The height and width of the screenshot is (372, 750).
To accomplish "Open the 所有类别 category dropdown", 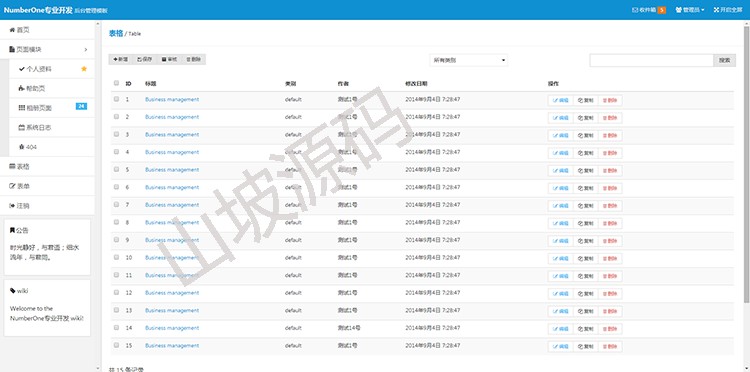I will tap(468, 60).
